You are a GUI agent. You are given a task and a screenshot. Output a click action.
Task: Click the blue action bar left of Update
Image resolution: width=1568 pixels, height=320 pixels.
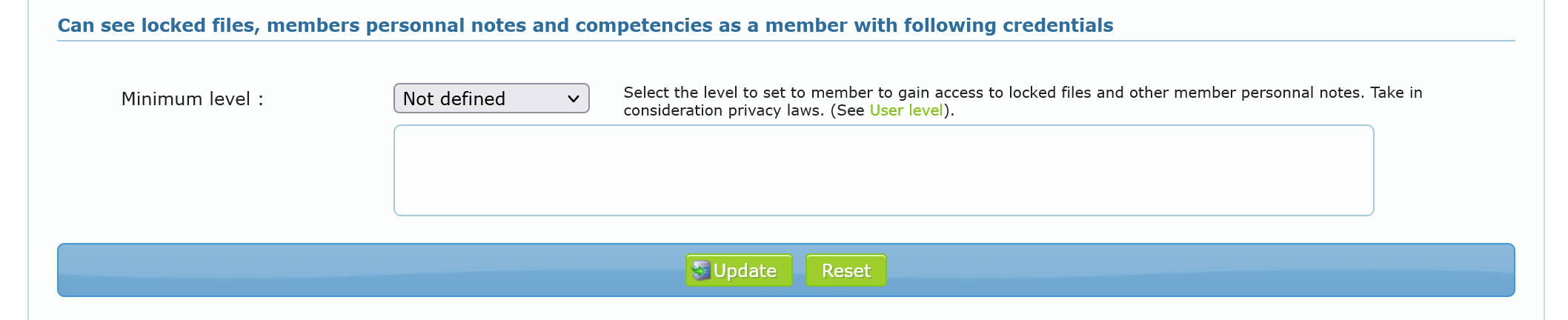[x=371, y=270]
